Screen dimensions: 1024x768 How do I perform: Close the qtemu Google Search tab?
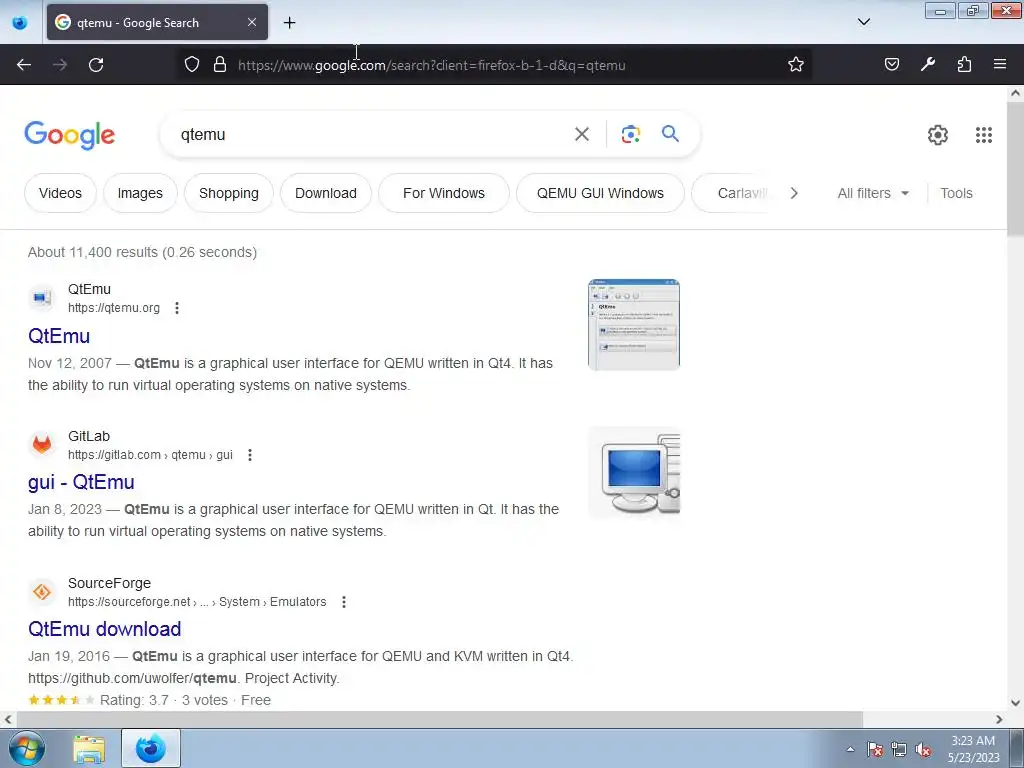251,22
